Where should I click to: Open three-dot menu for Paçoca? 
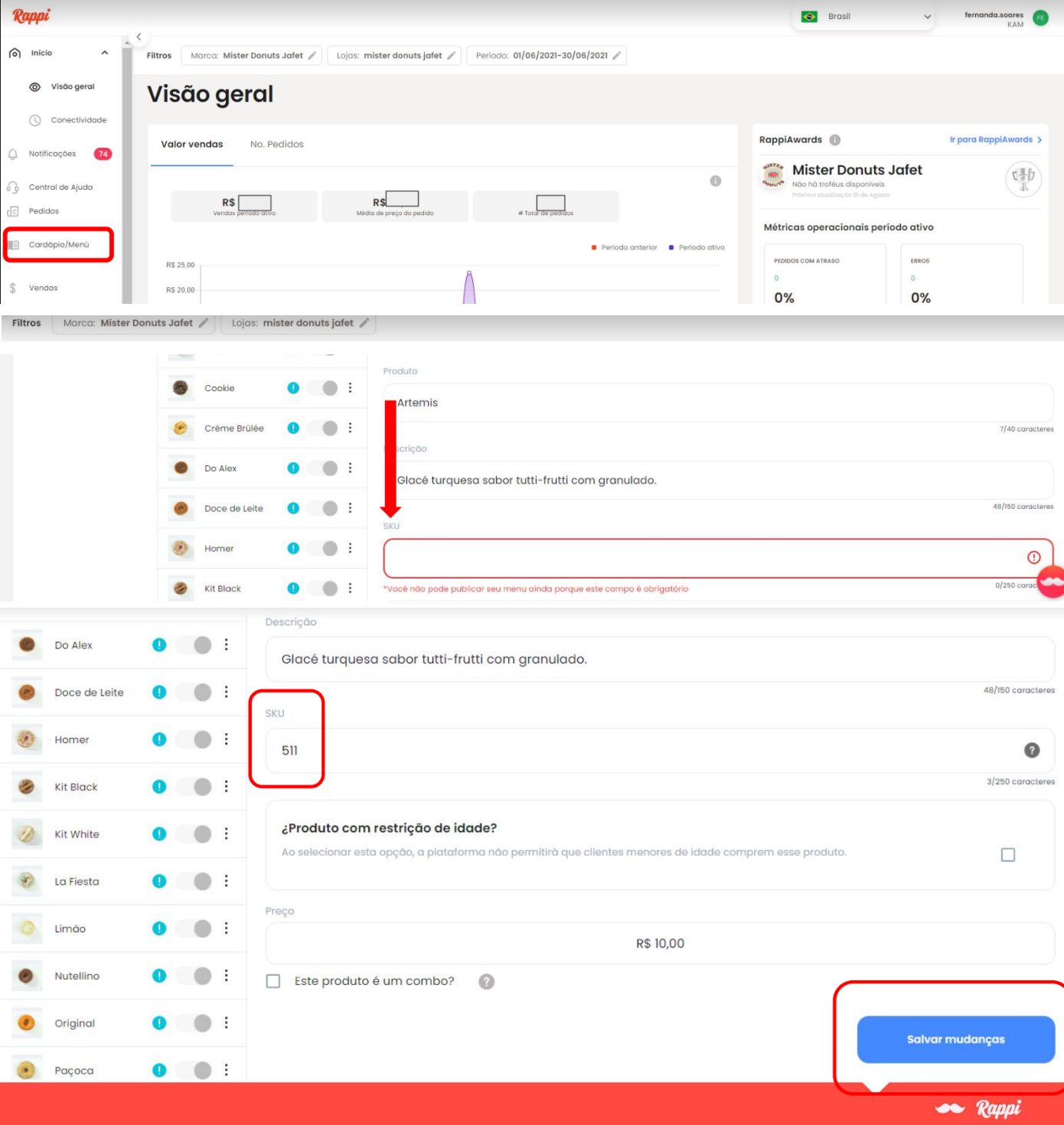[x=227, y=1071]
